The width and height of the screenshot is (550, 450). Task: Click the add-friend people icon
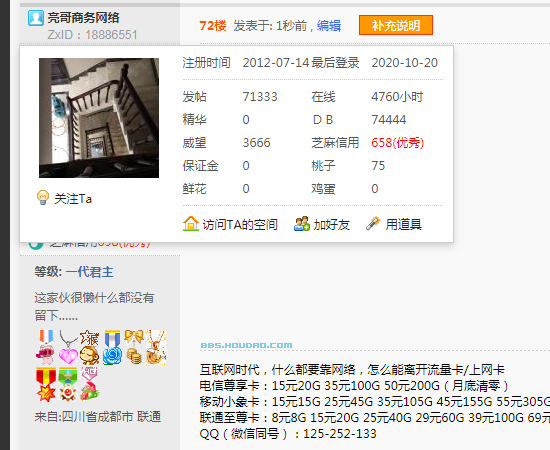[302, 223]
